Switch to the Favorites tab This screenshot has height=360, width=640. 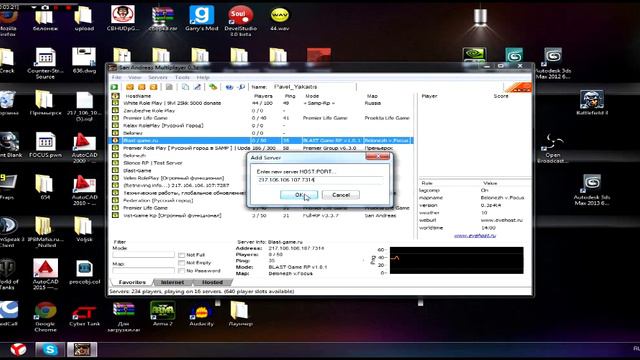click(x=132, y=282)
